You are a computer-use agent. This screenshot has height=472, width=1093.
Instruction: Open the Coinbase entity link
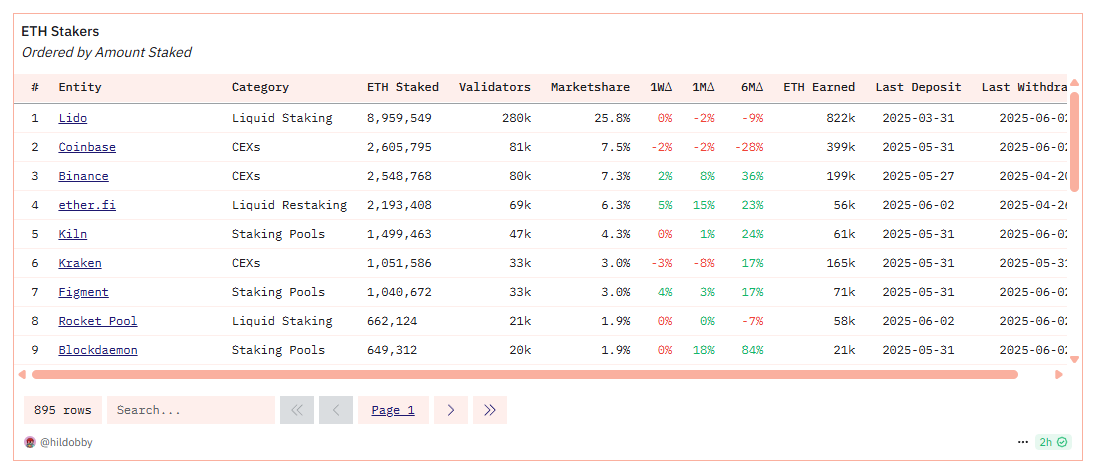click(87, 147)
